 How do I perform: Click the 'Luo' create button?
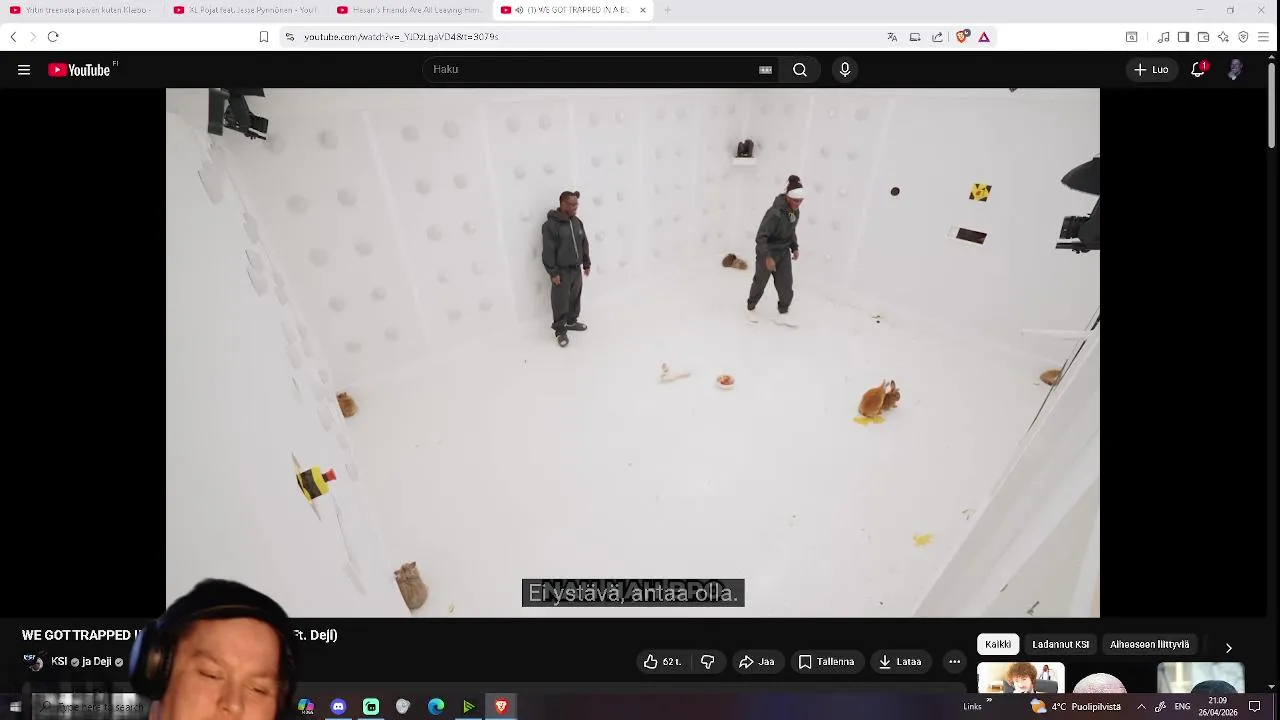coord(1151,70)
